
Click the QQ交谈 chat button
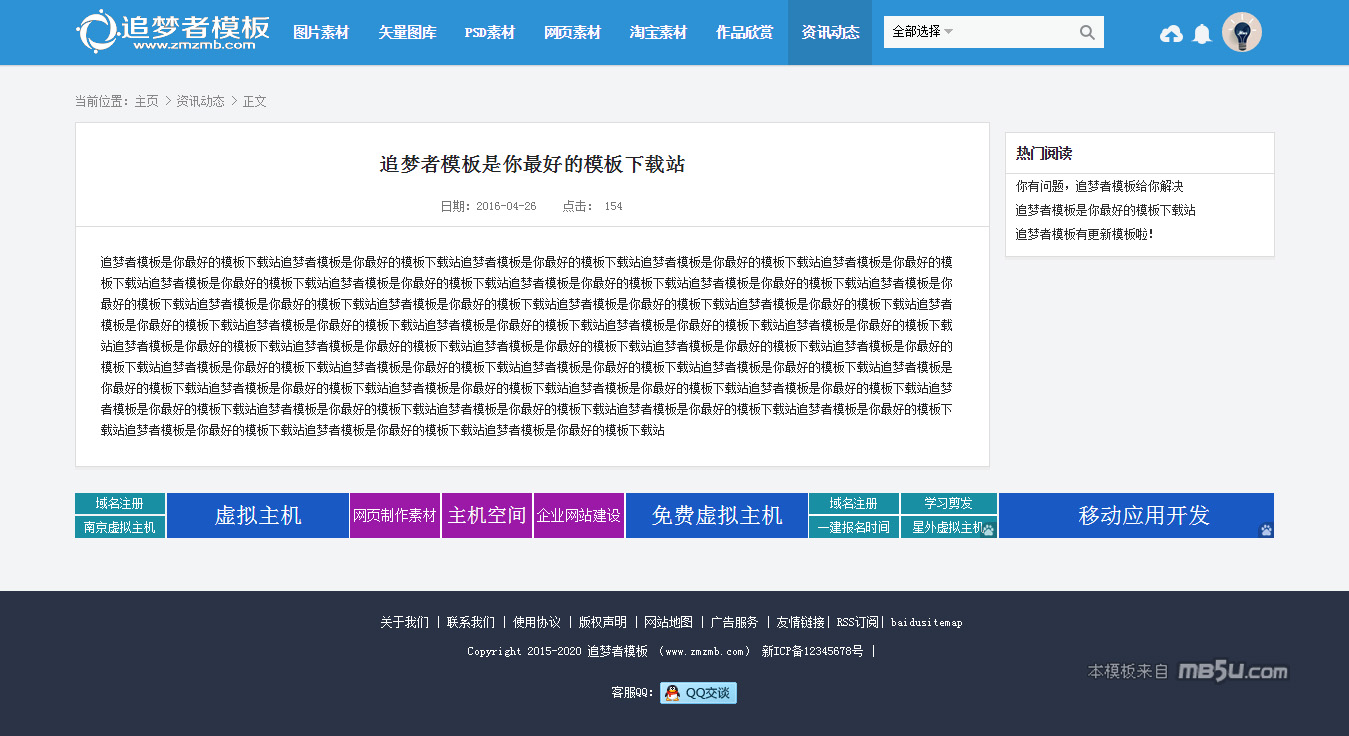698,693
